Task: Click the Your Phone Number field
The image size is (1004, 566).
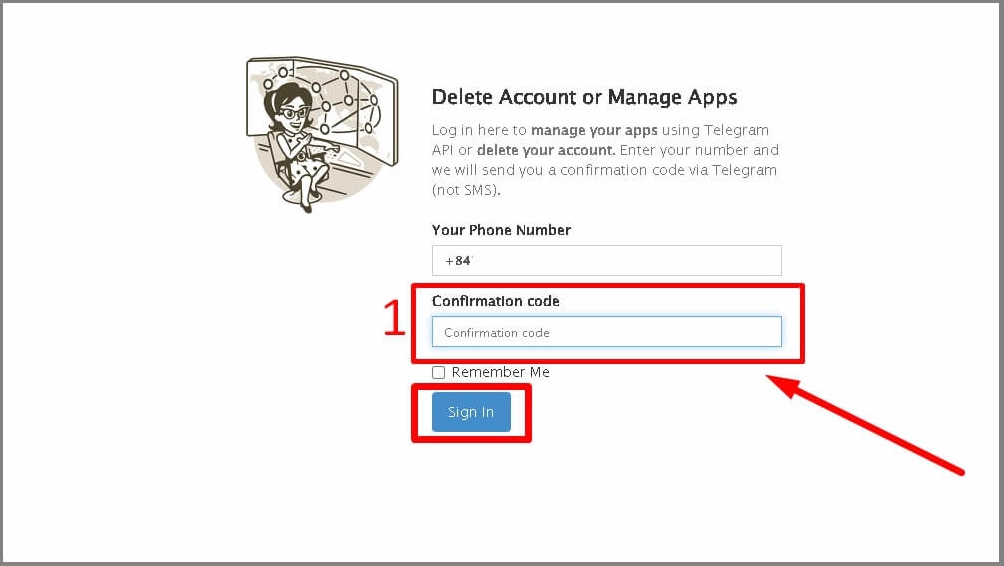Action: (606, 261)
